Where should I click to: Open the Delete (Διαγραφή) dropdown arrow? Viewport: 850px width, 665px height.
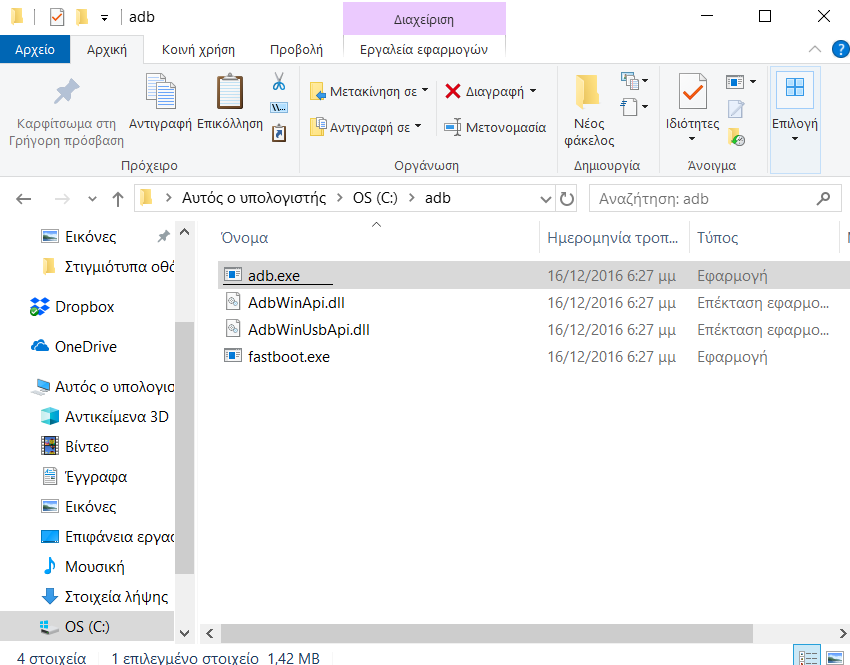click(x=532, y=91)
